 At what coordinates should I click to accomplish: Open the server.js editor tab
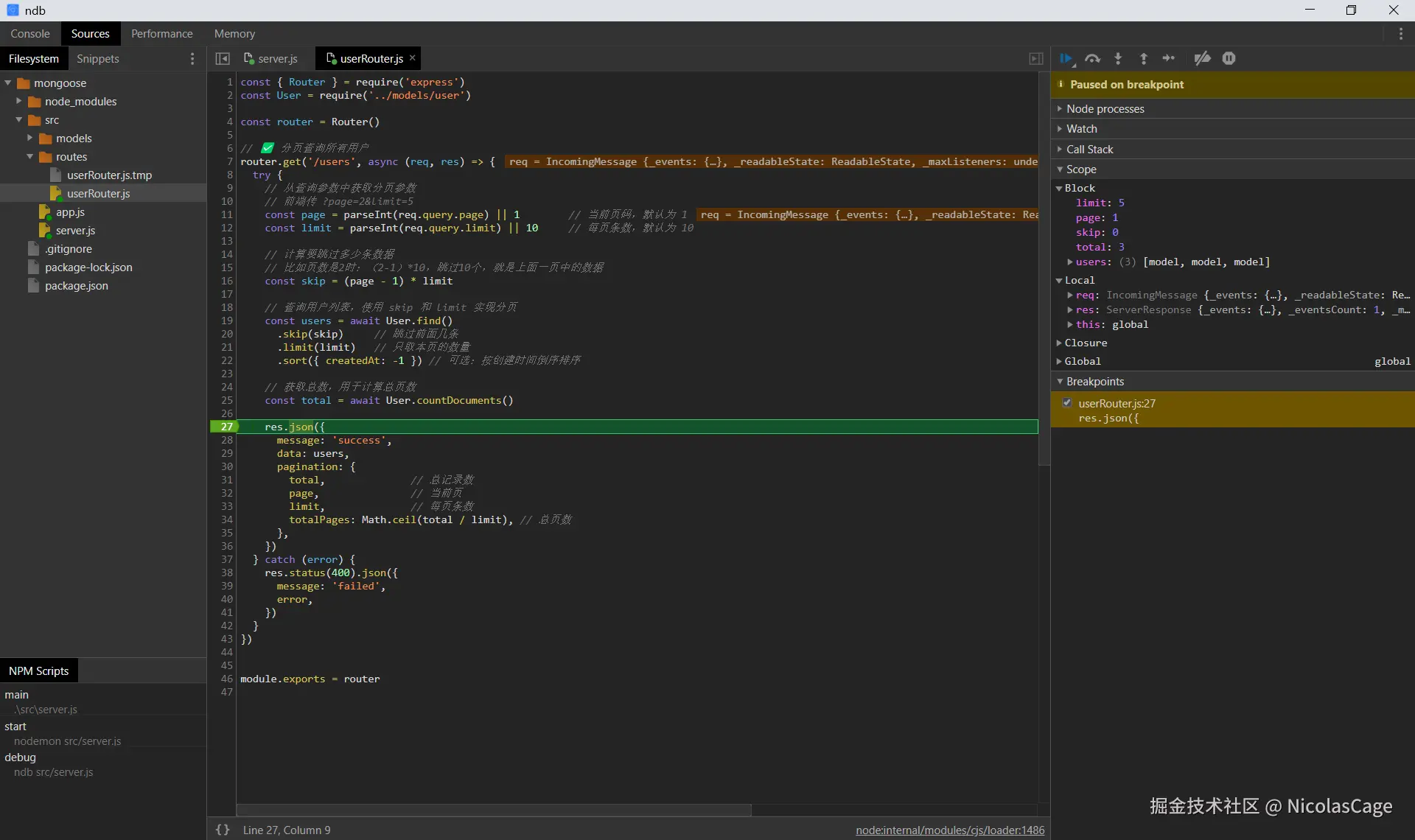[277, 59]
